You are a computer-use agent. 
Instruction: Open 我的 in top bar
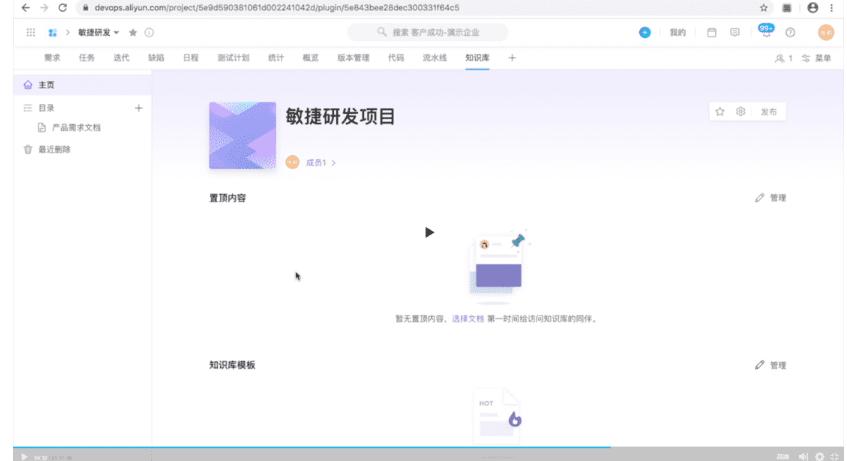click(677, 32)
